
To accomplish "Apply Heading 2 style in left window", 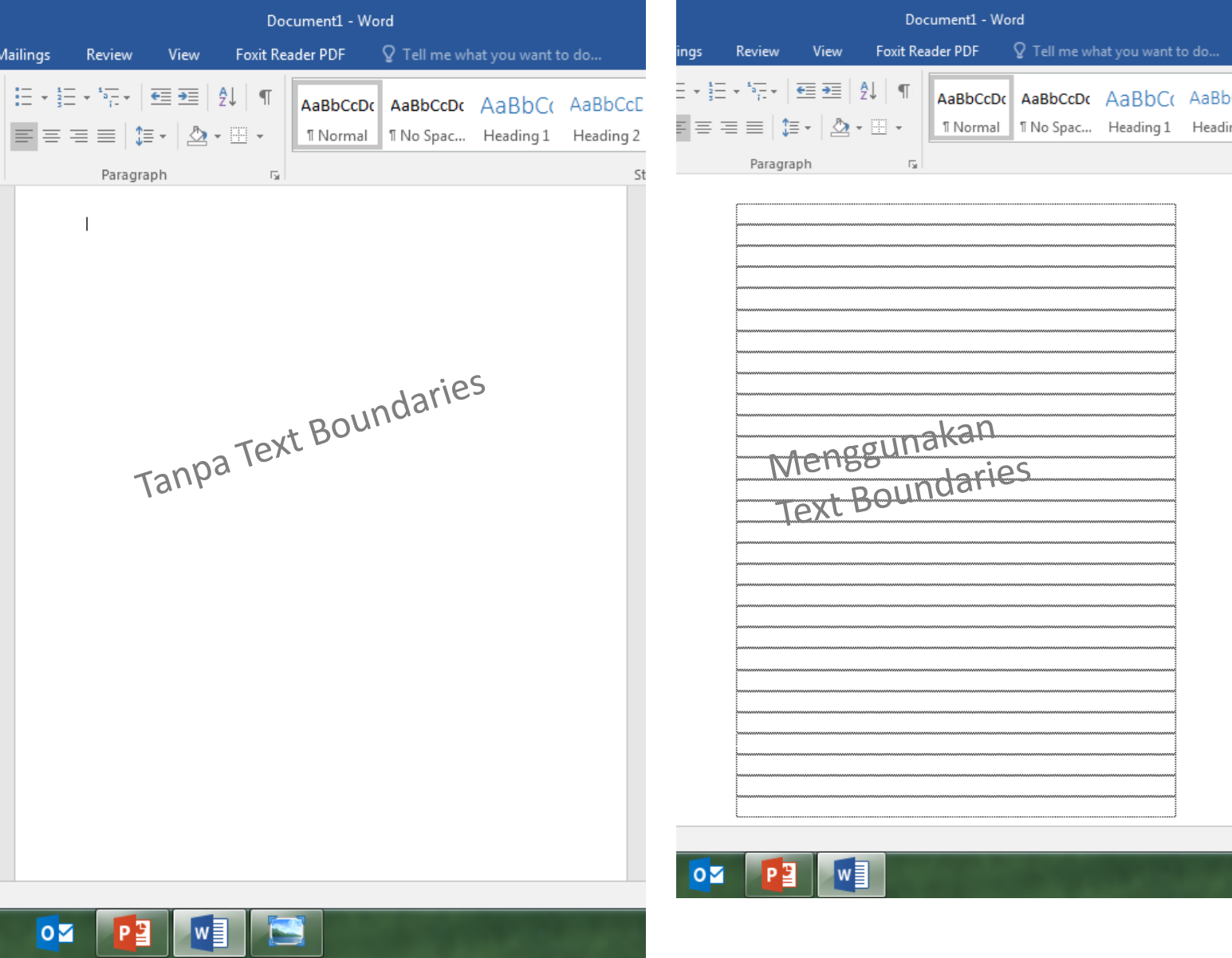I will (x=606, y=117).
